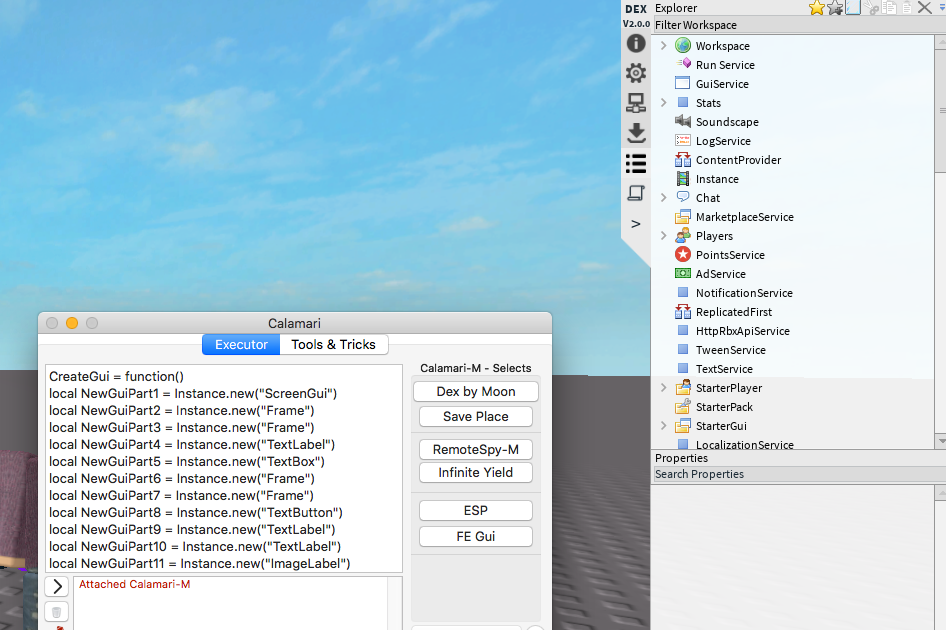
Task: Select Run Service in the Explorer tree
Action: point(725,65)
